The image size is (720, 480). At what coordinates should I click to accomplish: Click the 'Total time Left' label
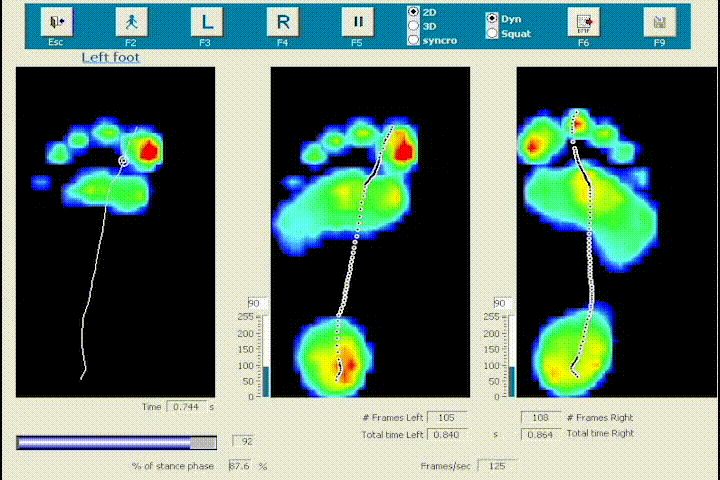pos(392,435)
